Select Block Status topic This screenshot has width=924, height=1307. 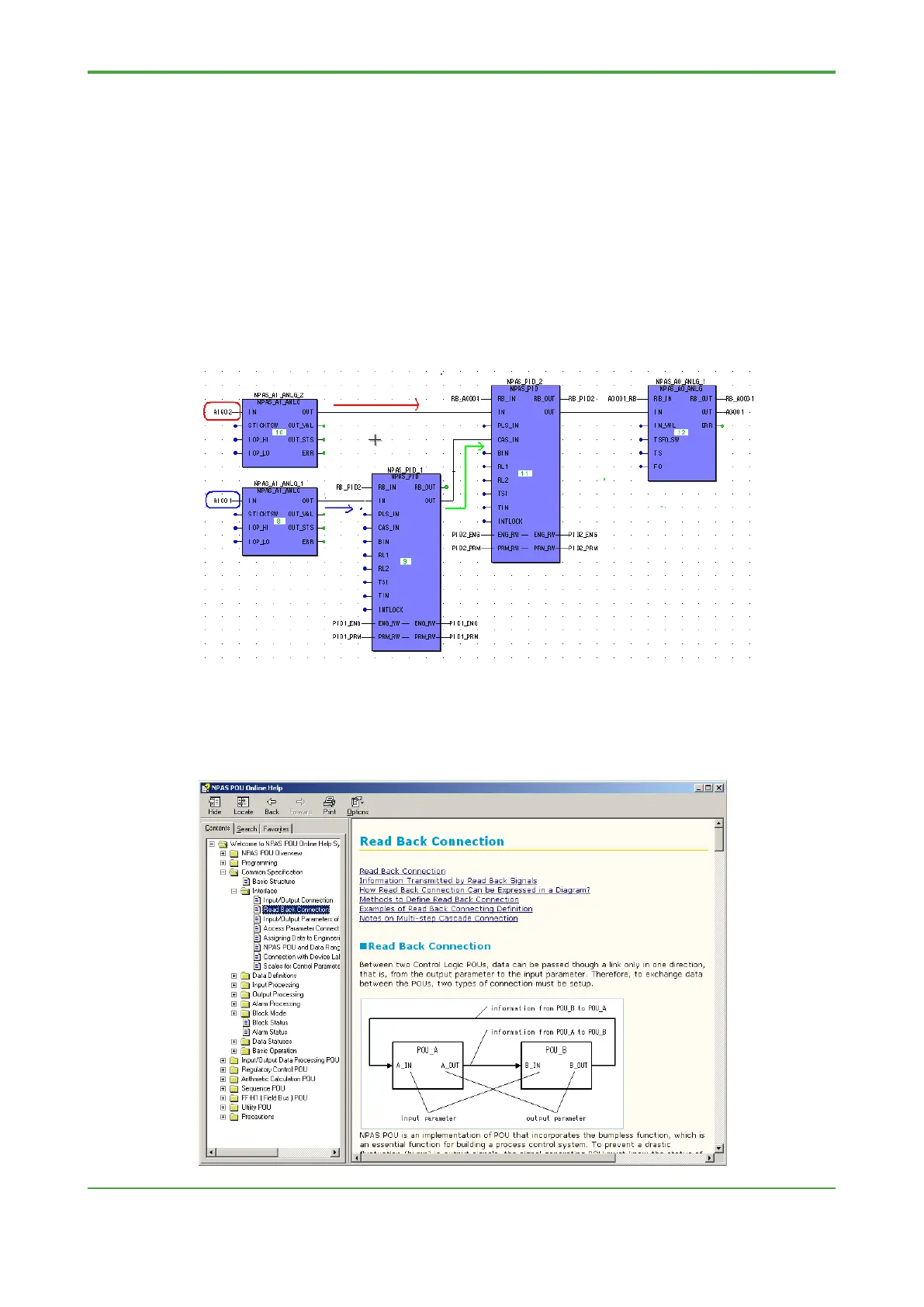point(270,1023)
